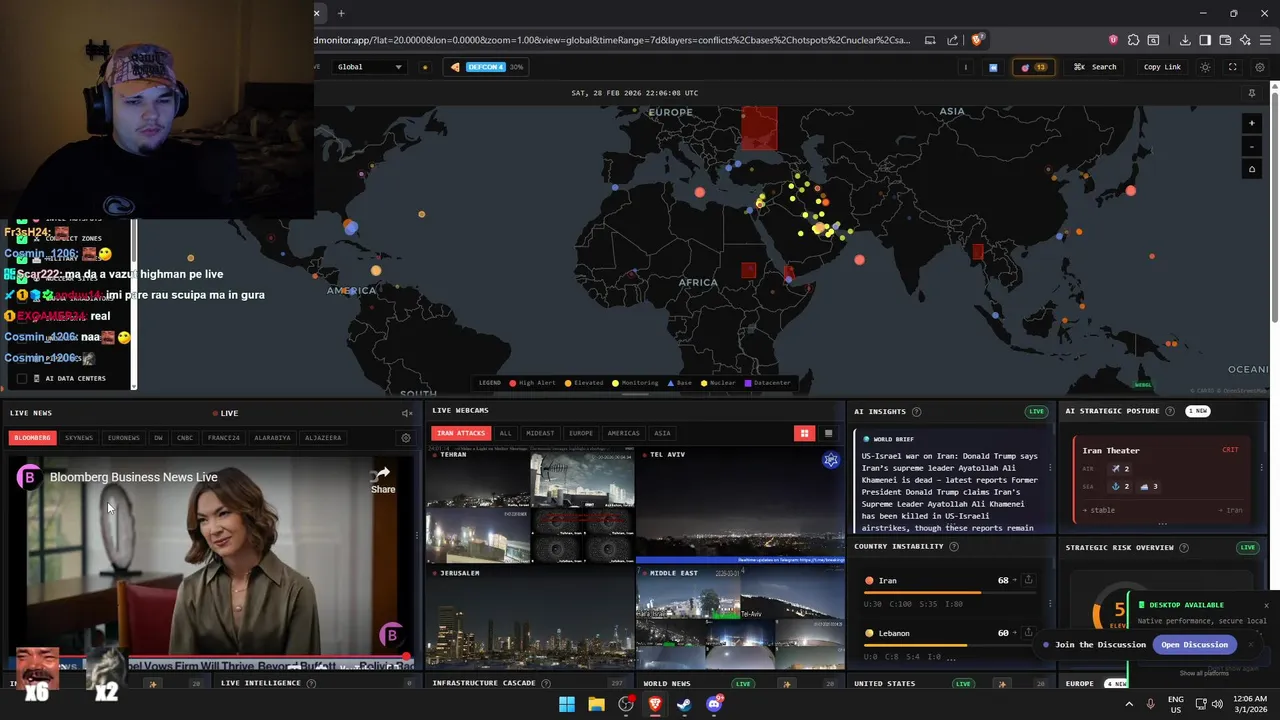Screen dimensions: 1280x720
Task: Toggle the AI Data Centers layer checkbox
Action: 22,379
